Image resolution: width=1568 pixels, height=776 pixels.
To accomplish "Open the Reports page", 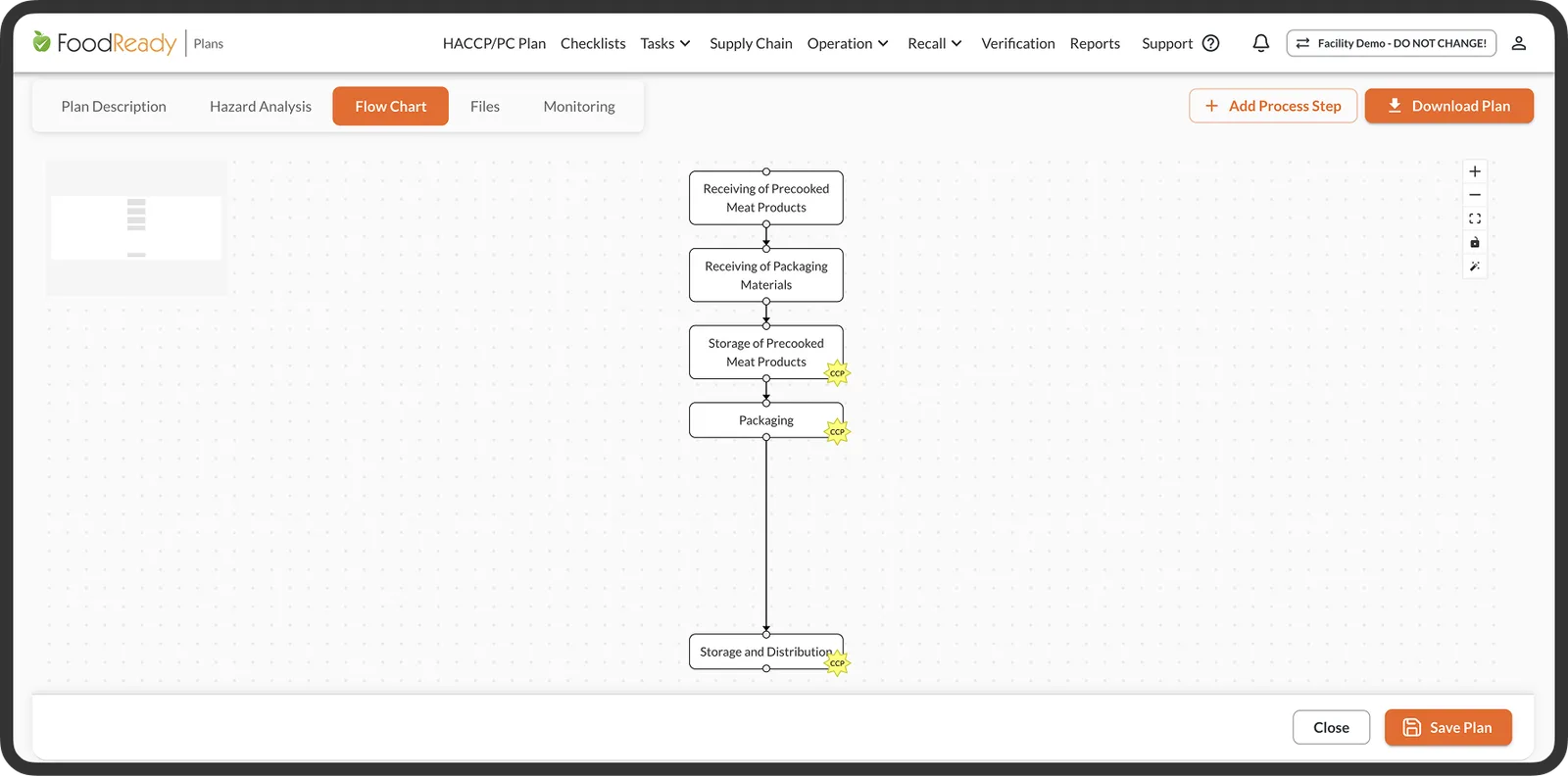I will (1095, 43).
